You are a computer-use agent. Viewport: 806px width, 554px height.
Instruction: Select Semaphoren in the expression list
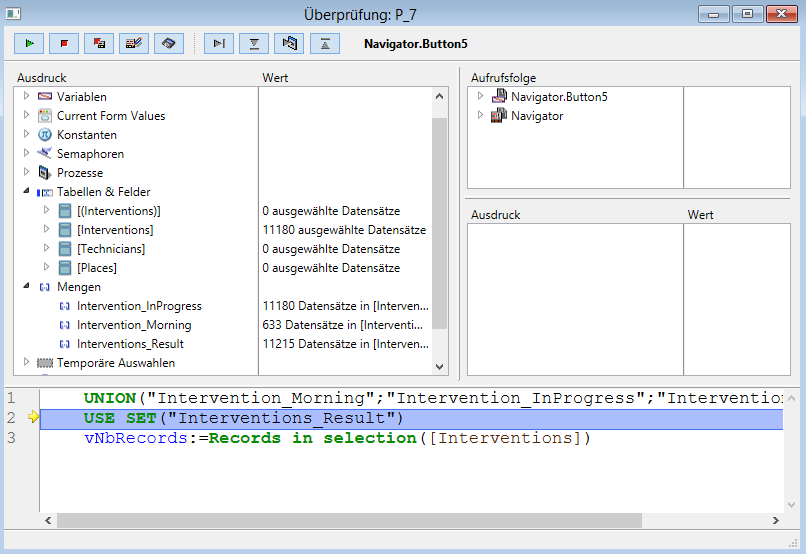point(90,154)
